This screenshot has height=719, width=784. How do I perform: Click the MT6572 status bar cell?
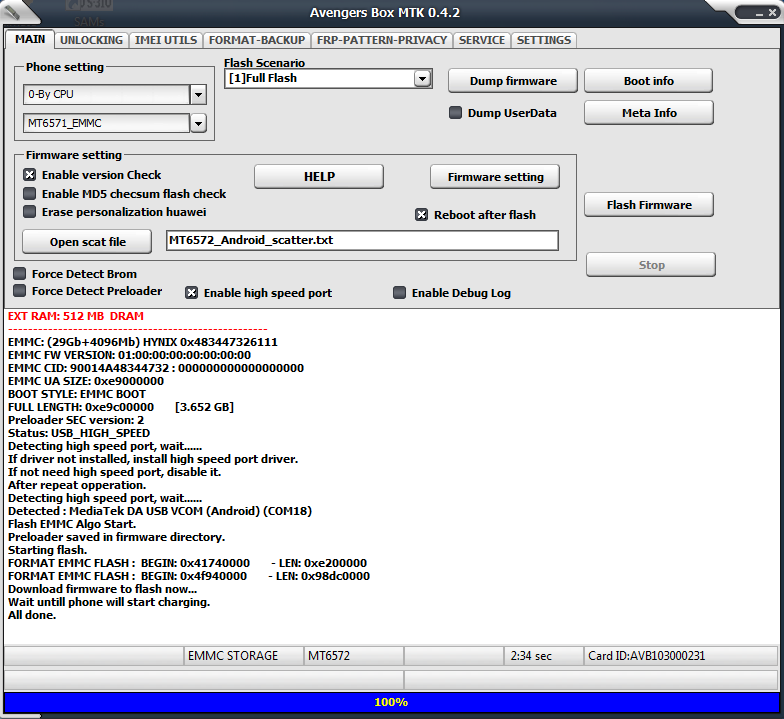(x=354, y=656)
